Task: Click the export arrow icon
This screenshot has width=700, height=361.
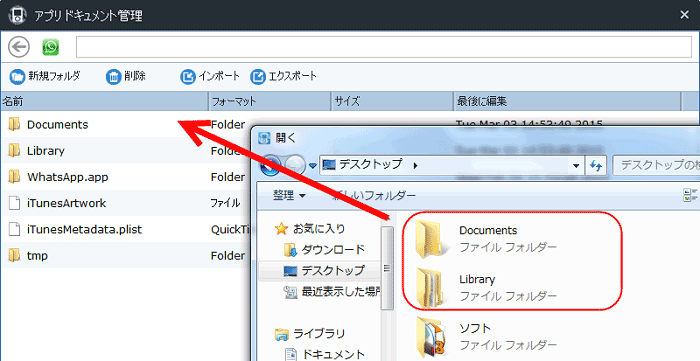Action: (258, 77)
